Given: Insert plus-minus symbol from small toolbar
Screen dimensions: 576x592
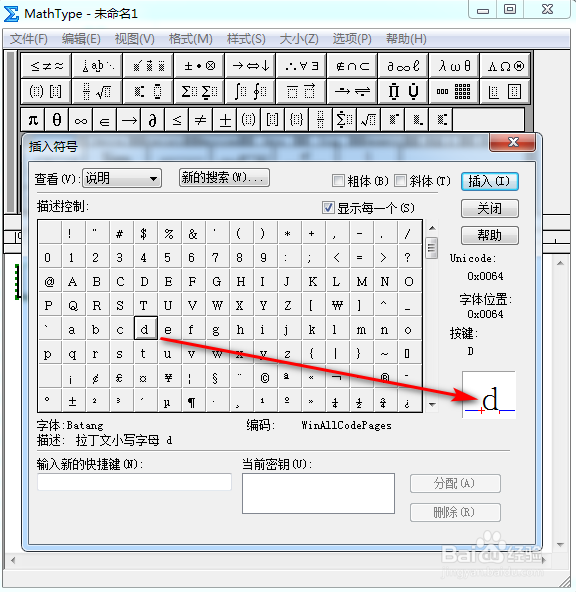Looking at the screenshot, I should [225, 120].
